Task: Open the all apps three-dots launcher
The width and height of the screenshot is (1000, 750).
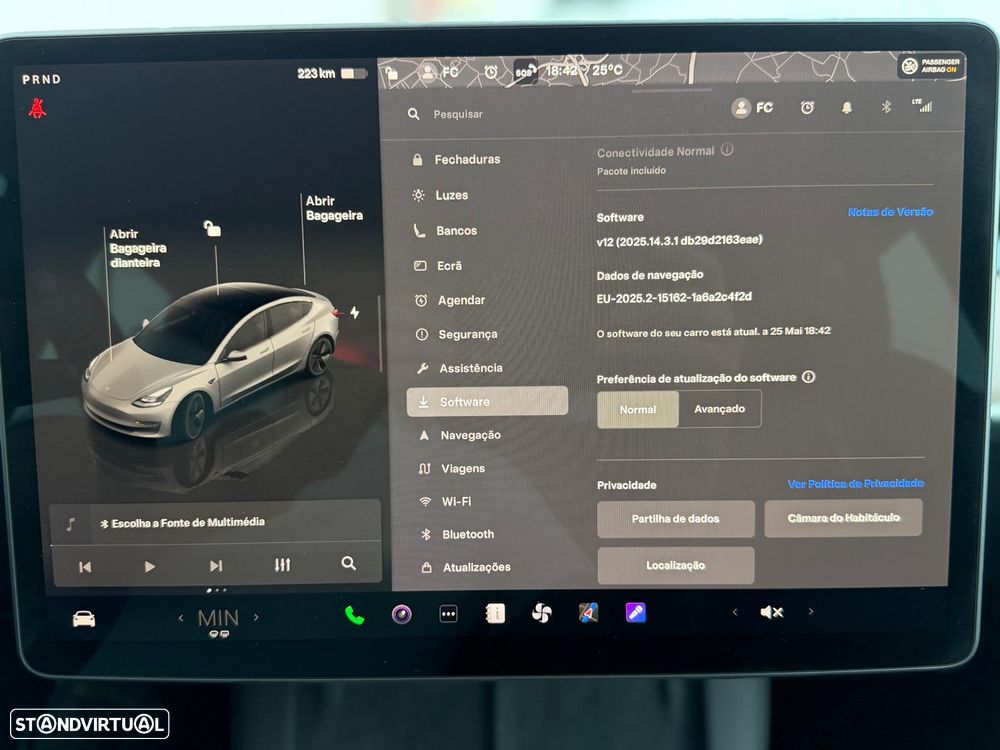Action: (448, 614)
